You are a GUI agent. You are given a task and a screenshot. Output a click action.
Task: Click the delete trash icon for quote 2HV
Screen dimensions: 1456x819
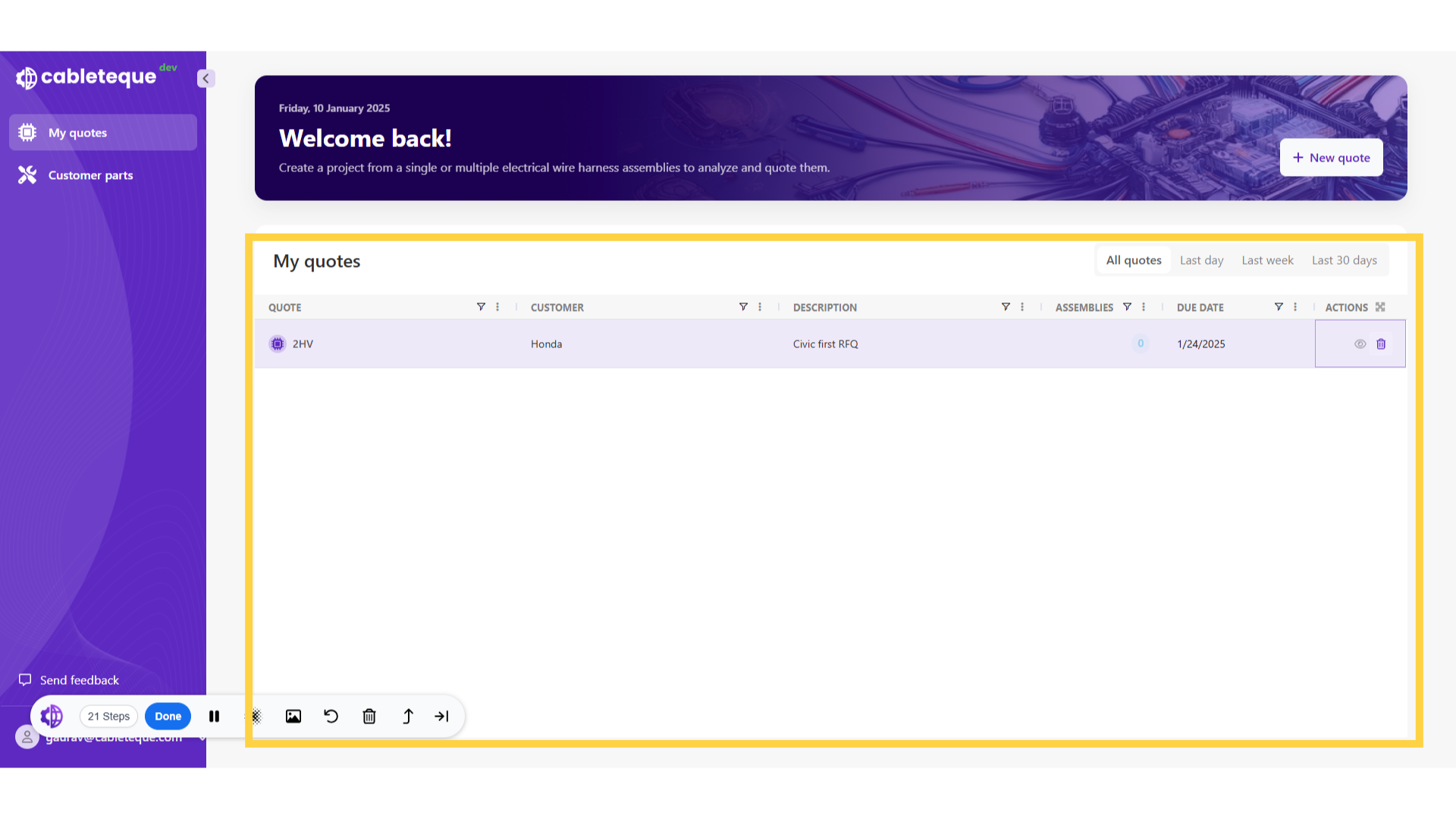[x=1381, y=344]
